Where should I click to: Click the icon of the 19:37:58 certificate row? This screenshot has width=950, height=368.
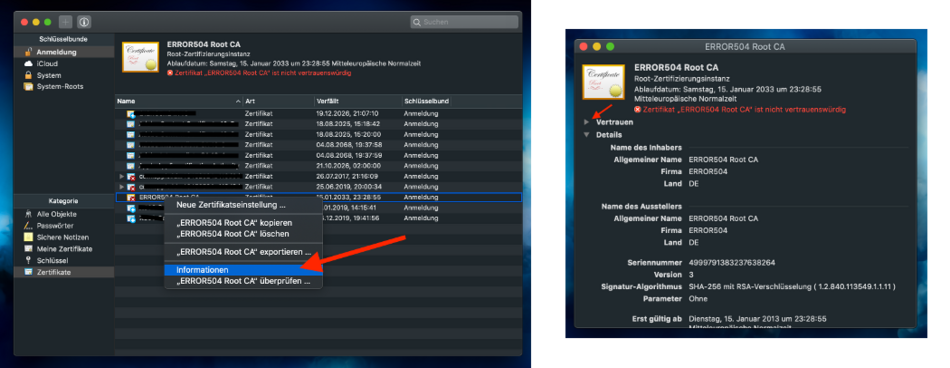click(130, 145)
